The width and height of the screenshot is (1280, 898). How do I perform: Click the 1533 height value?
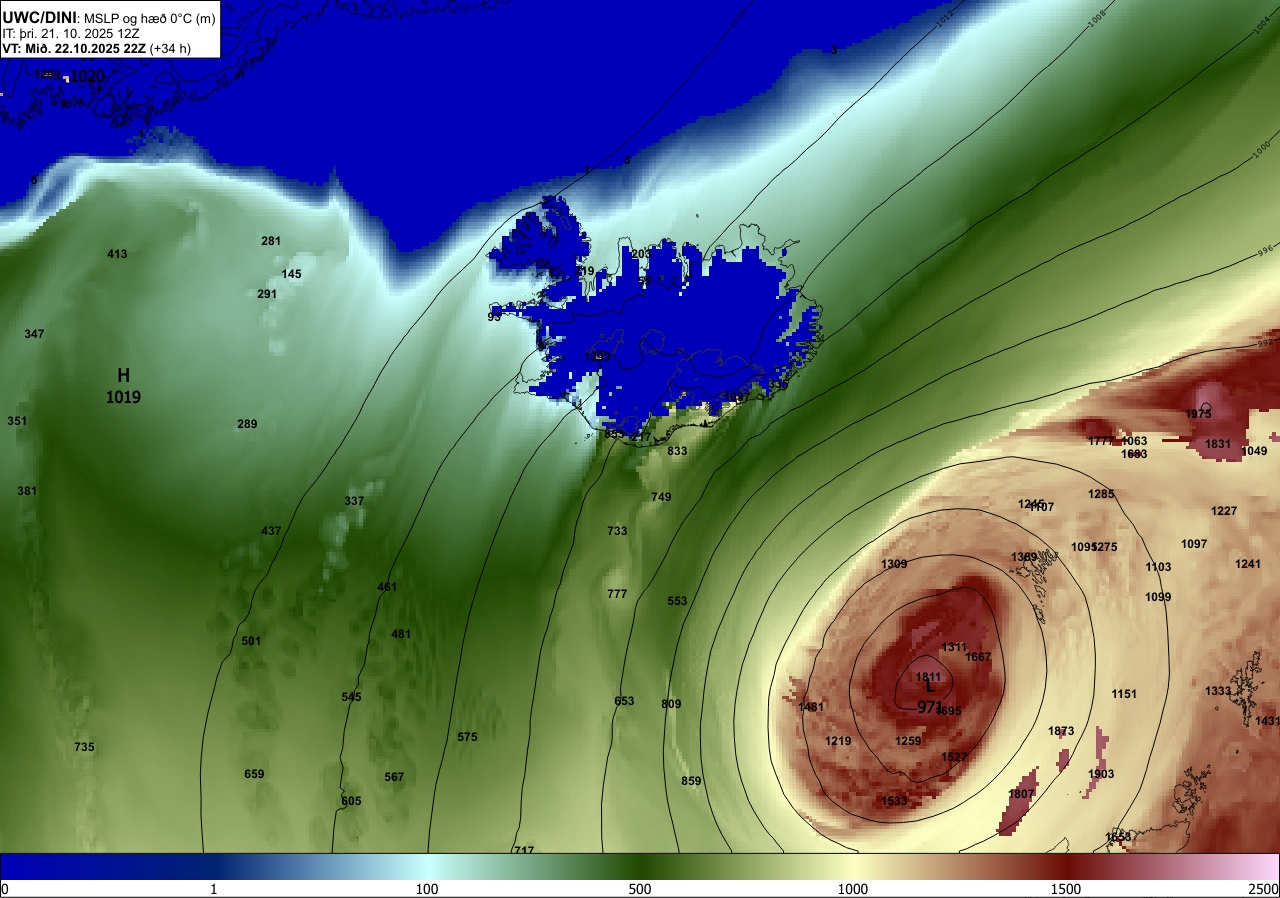[x=894, y=801]
